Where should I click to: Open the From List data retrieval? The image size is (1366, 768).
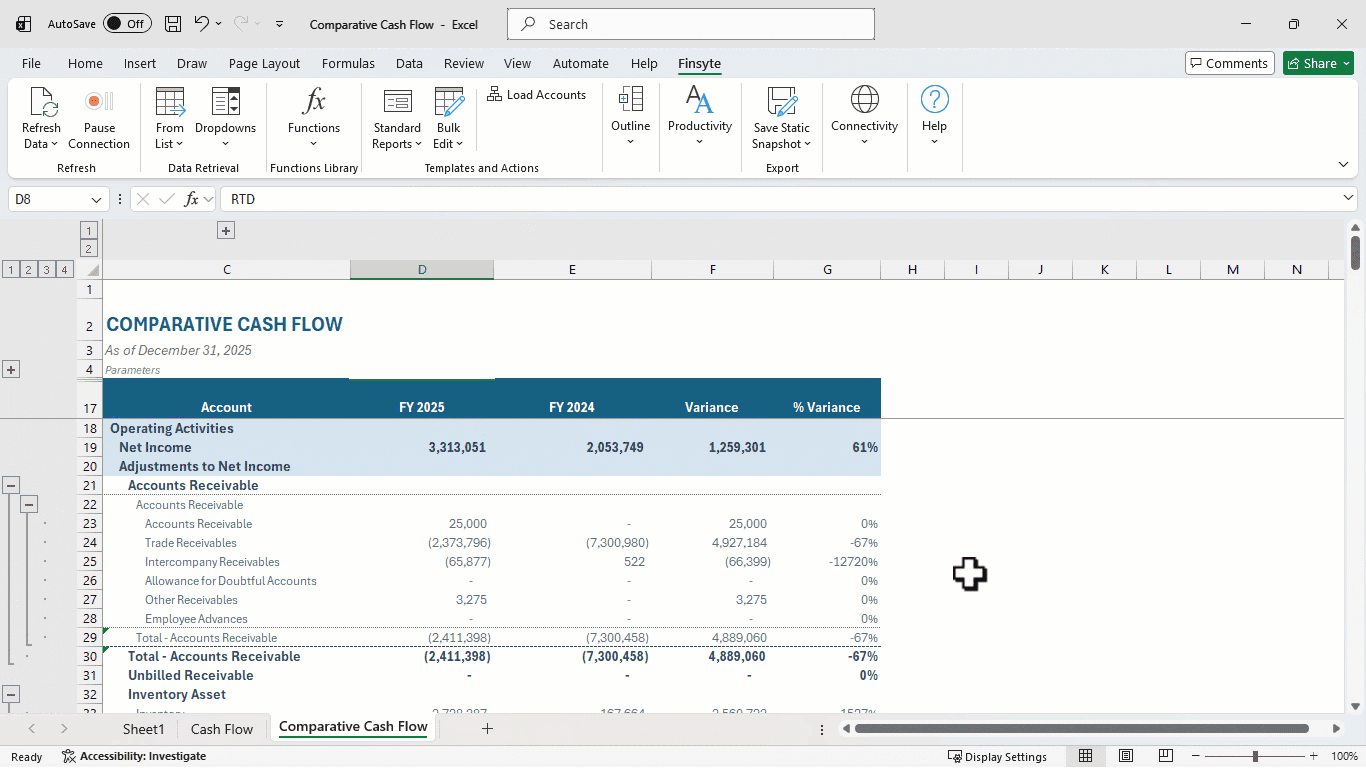[x=170, y=118]
